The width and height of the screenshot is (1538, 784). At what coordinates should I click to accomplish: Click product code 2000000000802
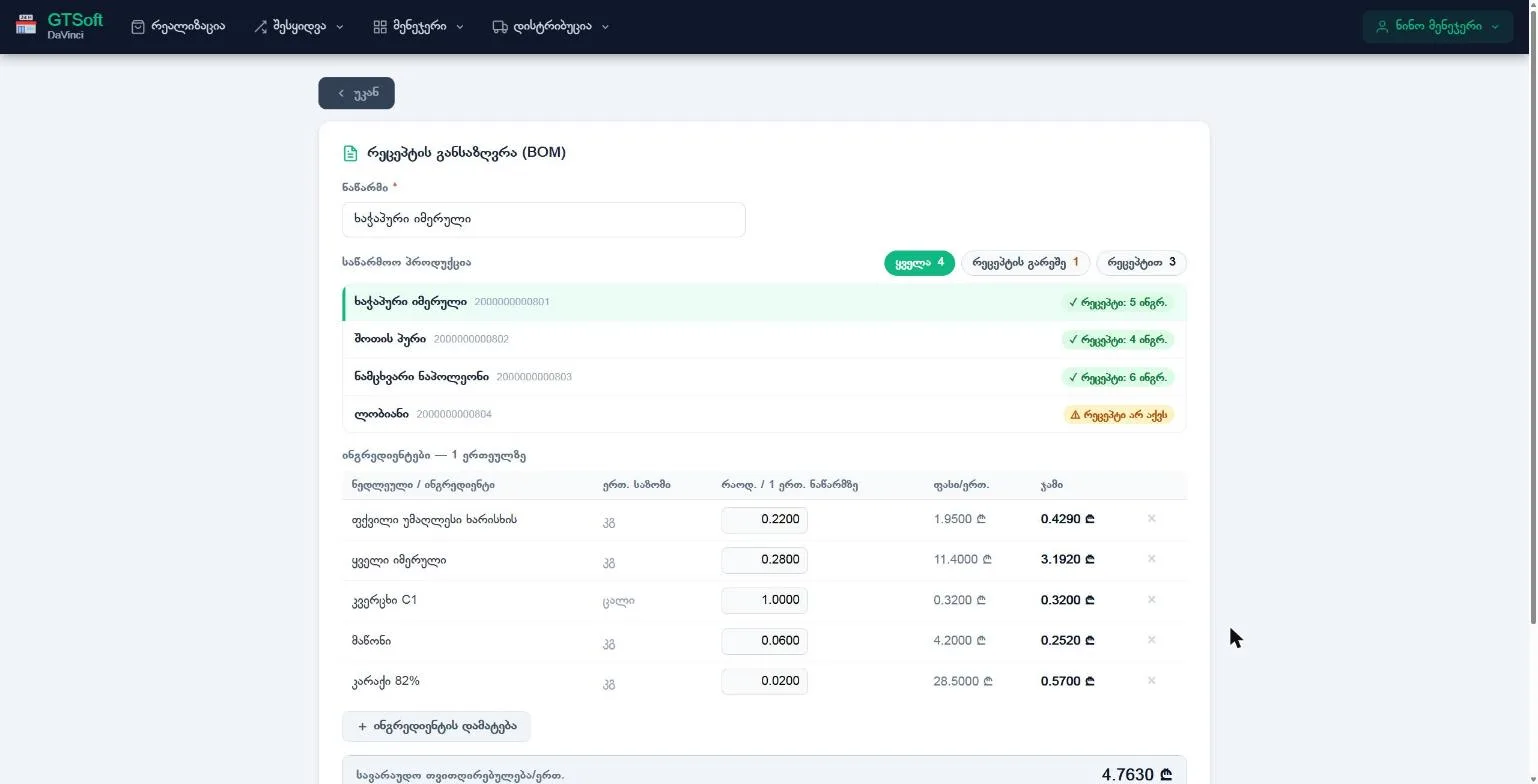tap(471, 339)
